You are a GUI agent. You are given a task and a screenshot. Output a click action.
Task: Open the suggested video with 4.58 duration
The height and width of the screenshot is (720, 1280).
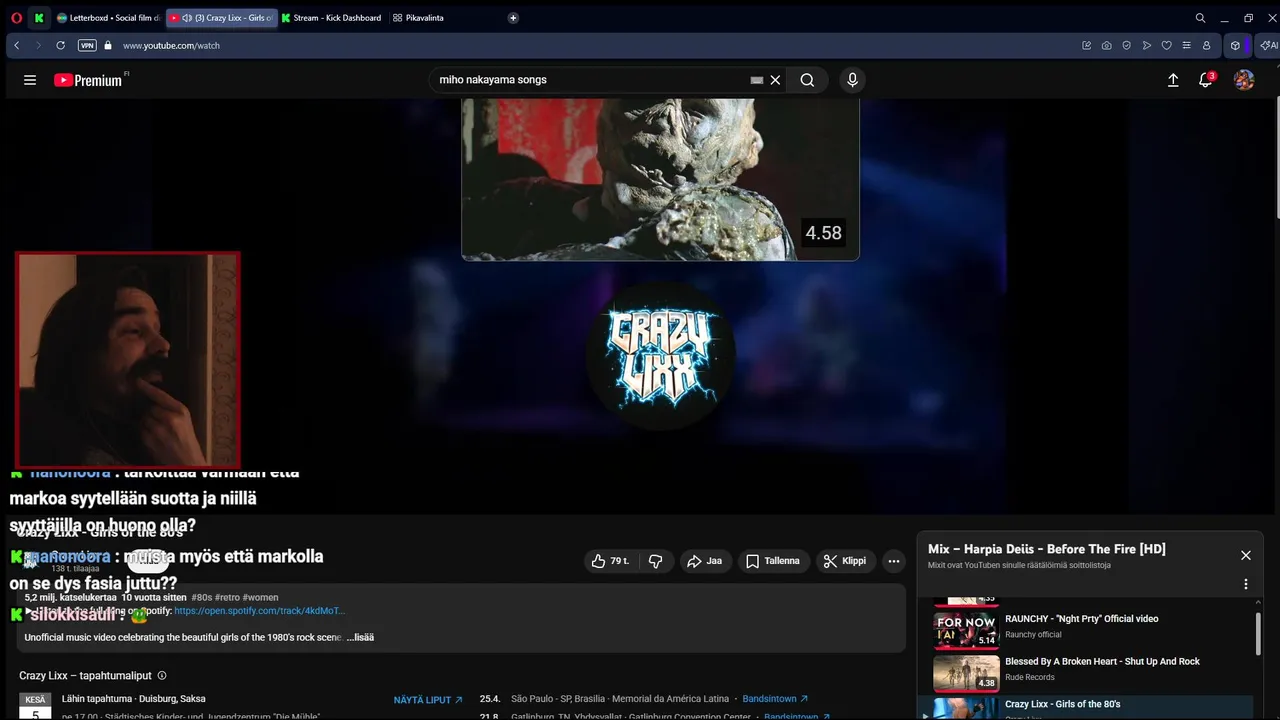tap(660, 179)
